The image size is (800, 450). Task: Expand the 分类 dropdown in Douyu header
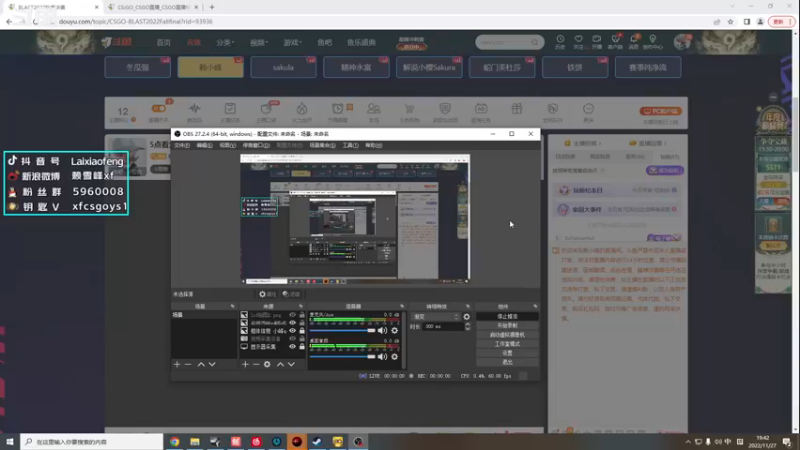225,42
